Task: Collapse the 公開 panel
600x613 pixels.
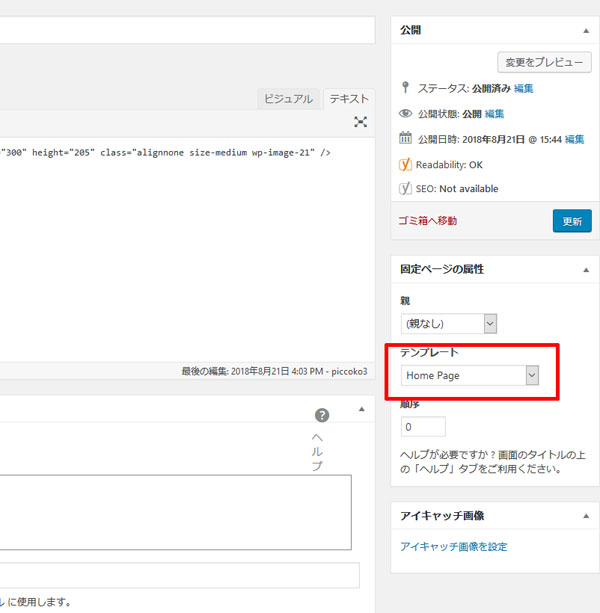Action: [586, 31]
